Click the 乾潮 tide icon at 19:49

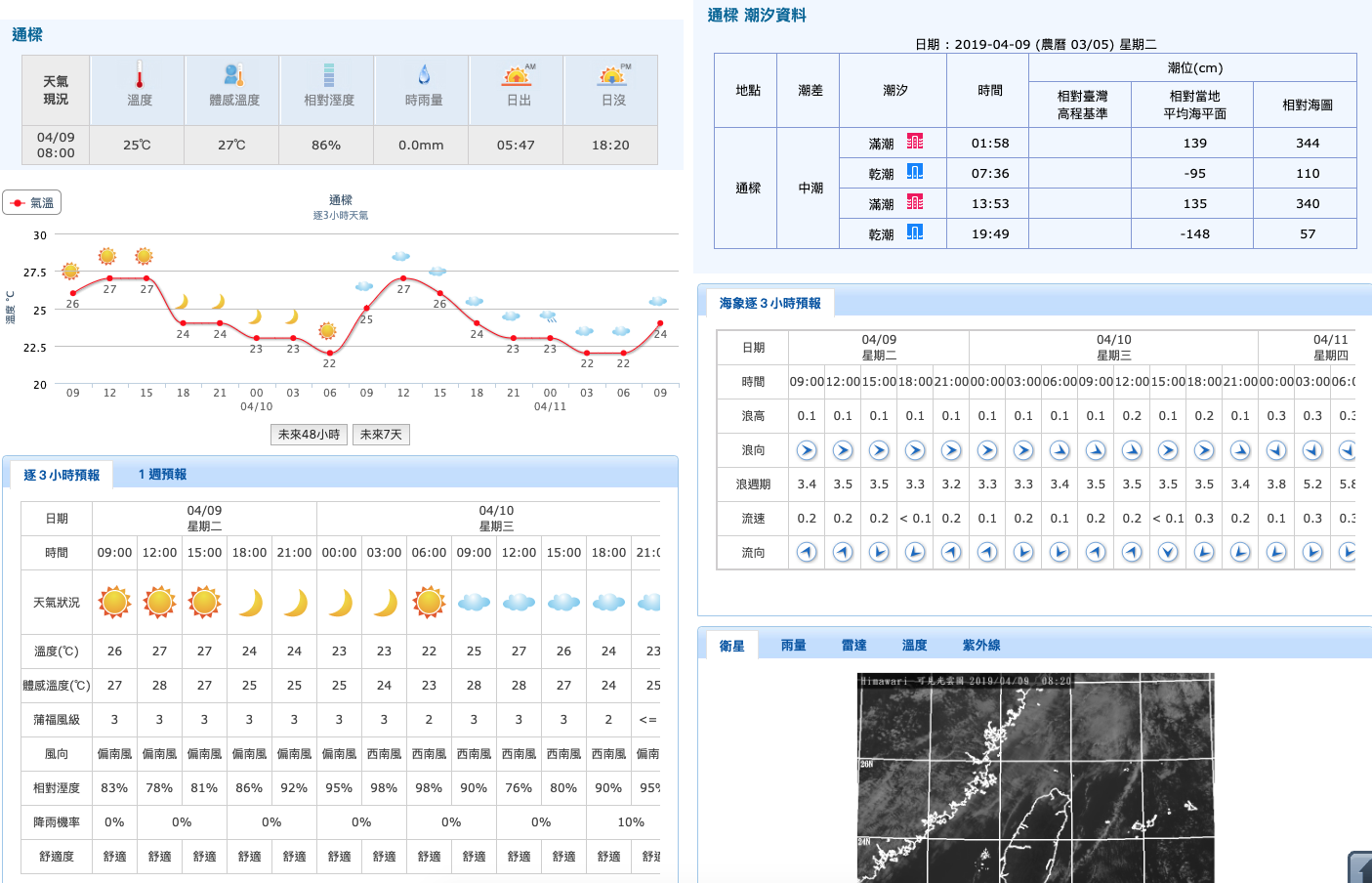coord(915,232)
